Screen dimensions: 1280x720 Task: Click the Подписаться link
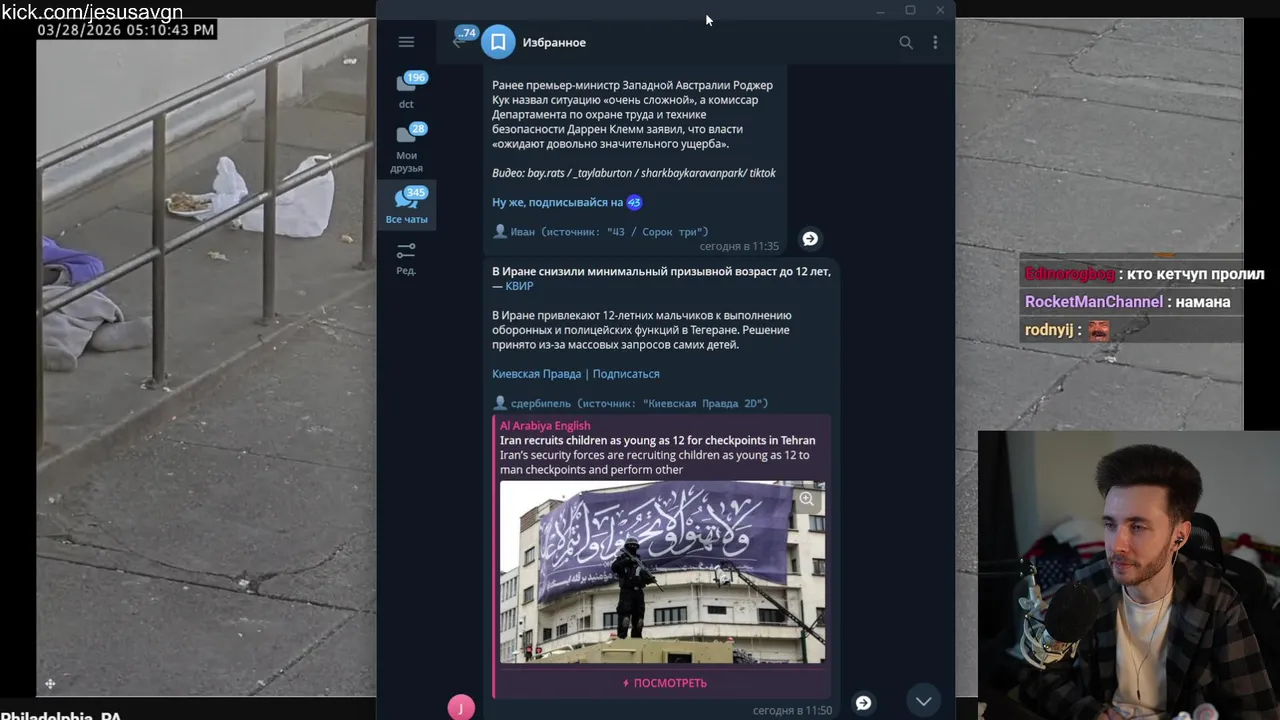[626, 374]
